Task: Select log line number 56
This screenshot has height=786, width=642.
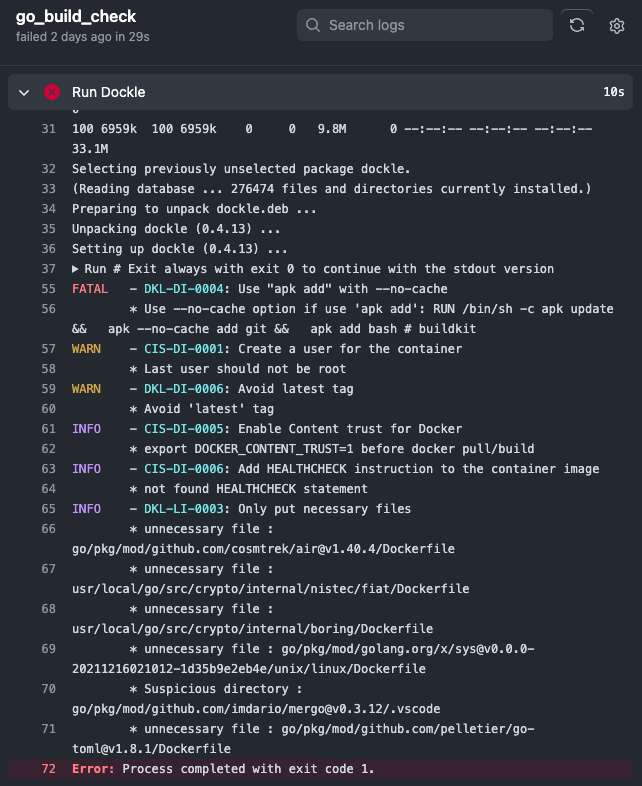Action: click(x=49, y=309)
